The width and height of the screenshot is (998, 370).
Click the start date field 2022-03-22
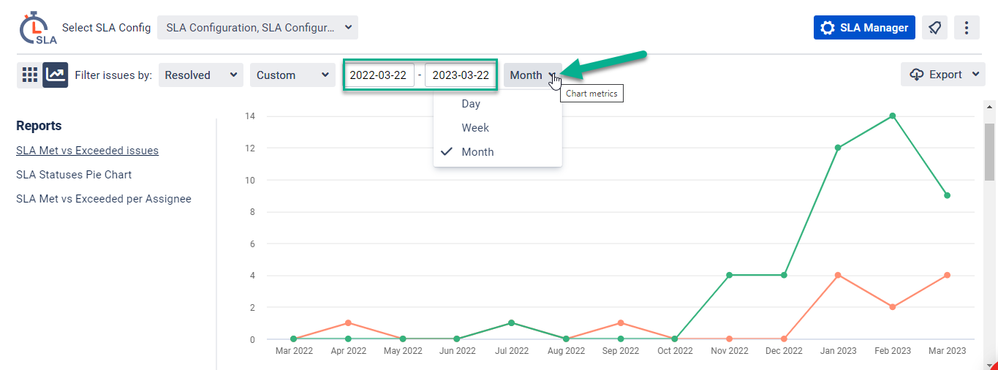click(380, 75)
